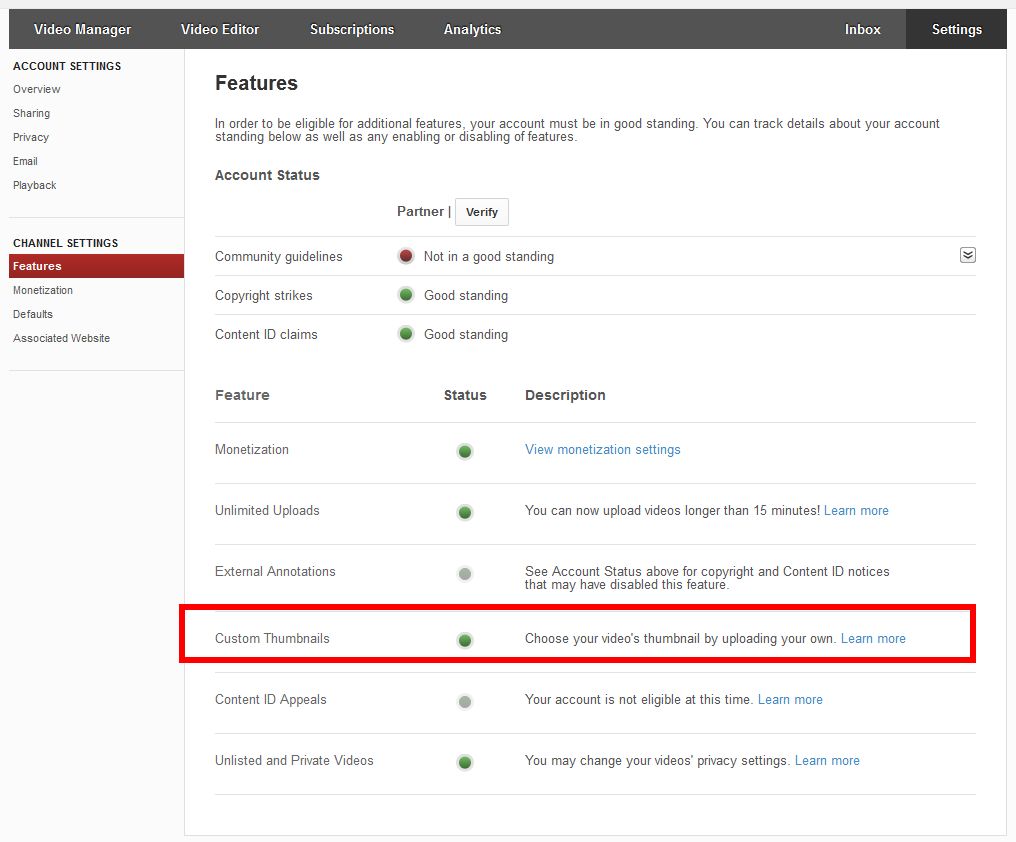Image resolution: width=1016 pixels, height=842 pixels.
Task: Open Overview in account settings
Action: 36,89
